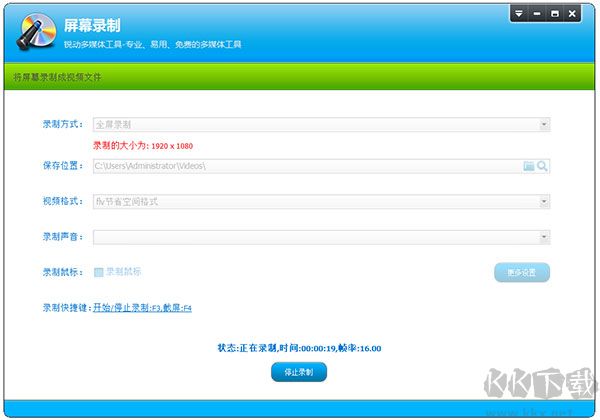Viewport: 600px width, 420px height.
Task: Click the save location path input field
Action: [x=300, y=166]
